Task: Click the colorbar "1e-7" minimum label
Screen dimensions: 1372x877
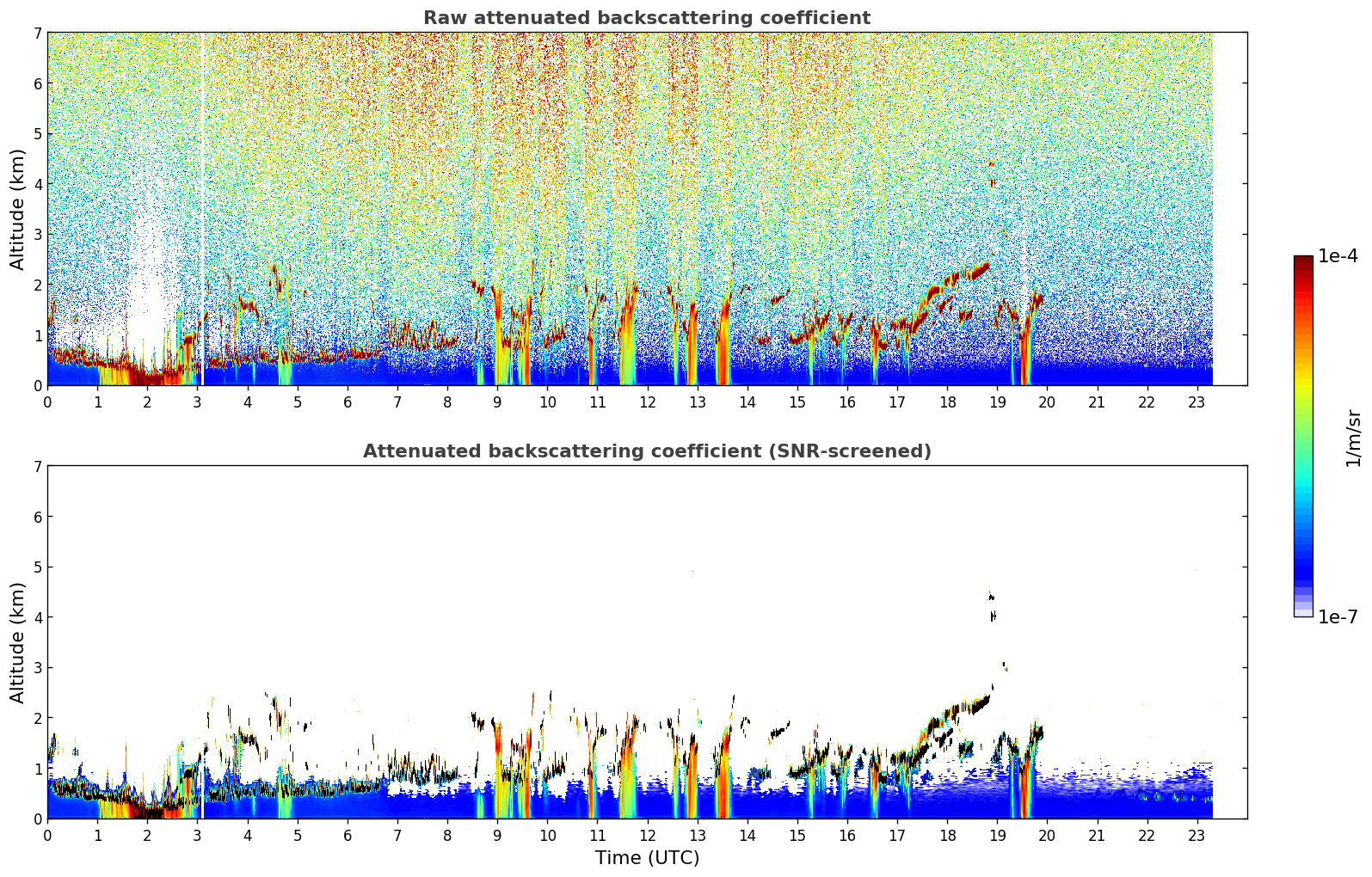Action: 1338,617
